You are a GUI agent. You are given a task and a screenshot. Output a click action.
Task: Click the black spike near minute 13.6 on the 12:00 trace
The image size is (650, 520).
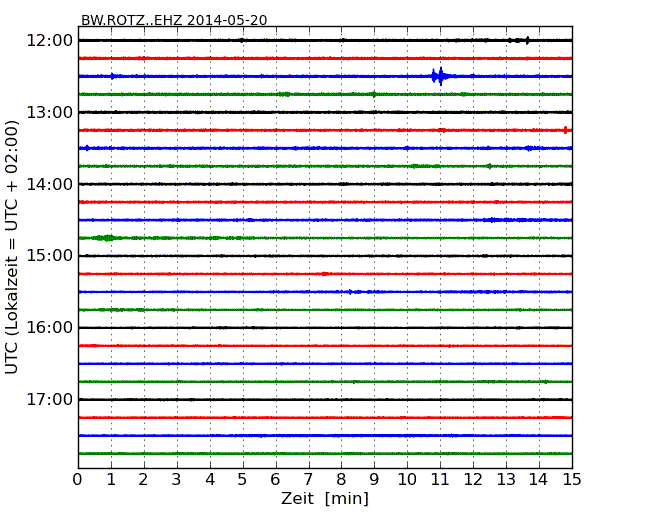coord(527,40)
